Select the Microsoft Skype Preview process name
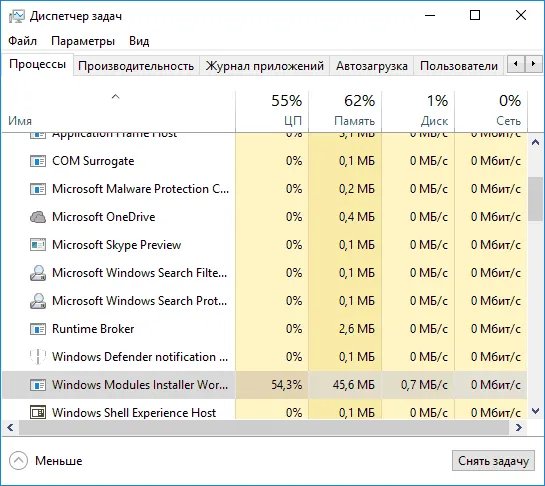545x486 pixels. (x=116, y=245)
